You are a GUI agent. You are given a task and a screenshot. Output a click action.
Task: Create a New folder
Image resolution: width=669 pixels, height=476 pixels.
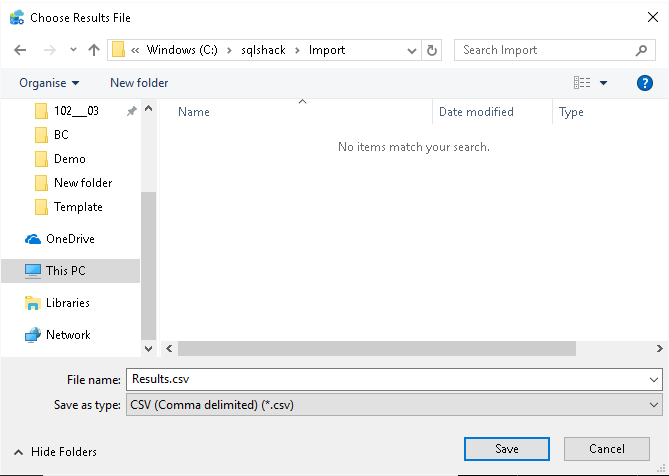139,83
